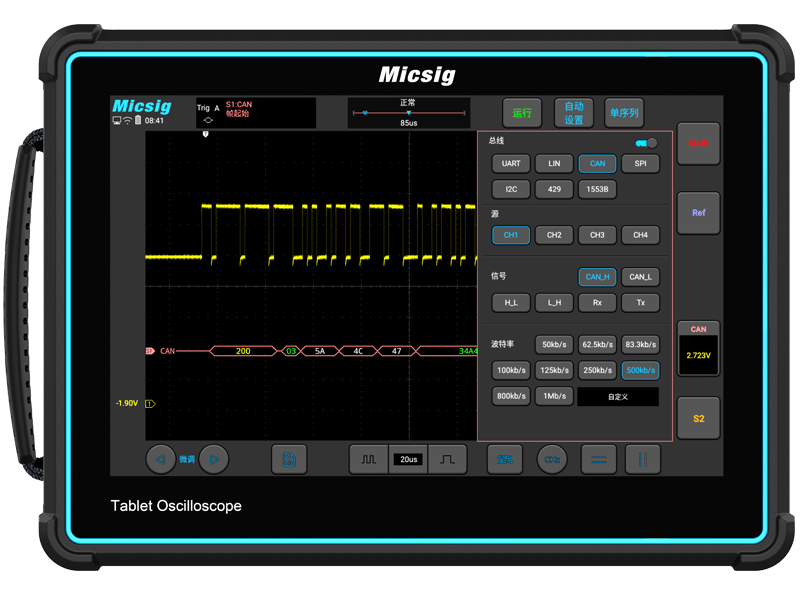The width and height of the screenshot is (800, 600).
Task: Tap the CH1 zero-level marker arrow
Action: tap(151, 403)
